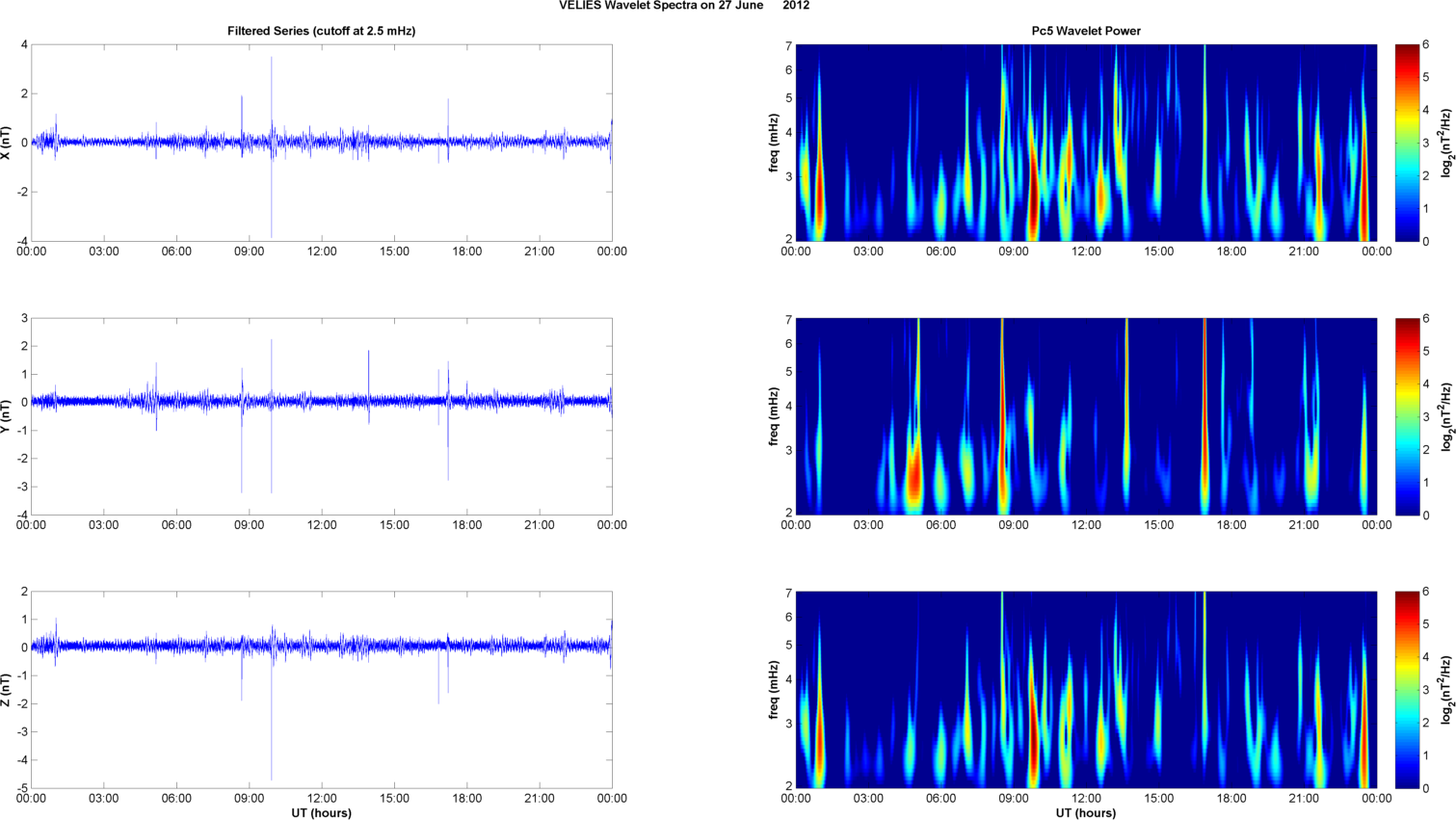
Task: Click "UT (hours)" label under the Z series plot
Action: [x=322, y=813]
